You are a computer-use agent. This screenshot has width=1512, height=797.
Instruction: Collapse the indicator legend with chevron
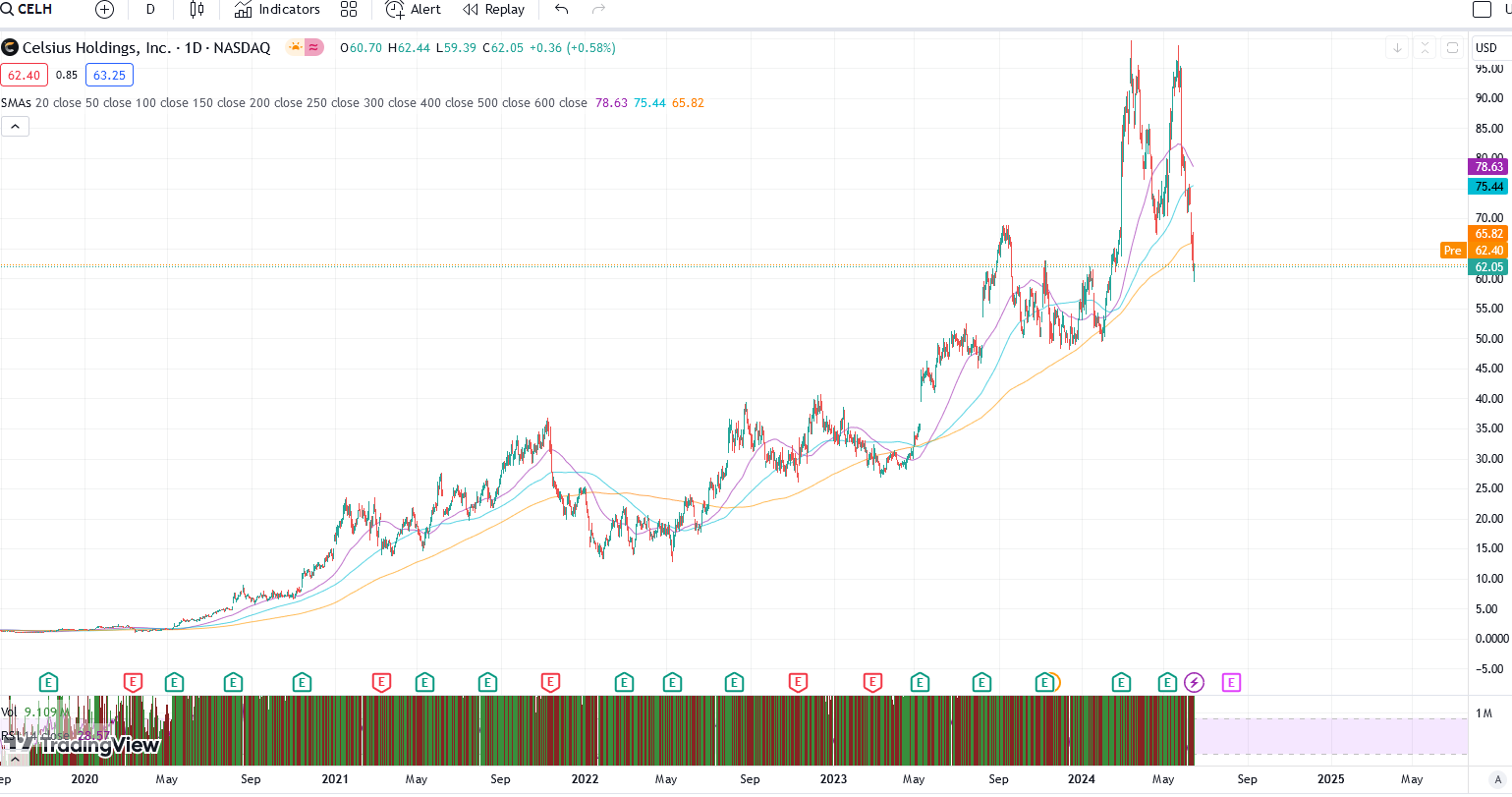tap(15, 126)
